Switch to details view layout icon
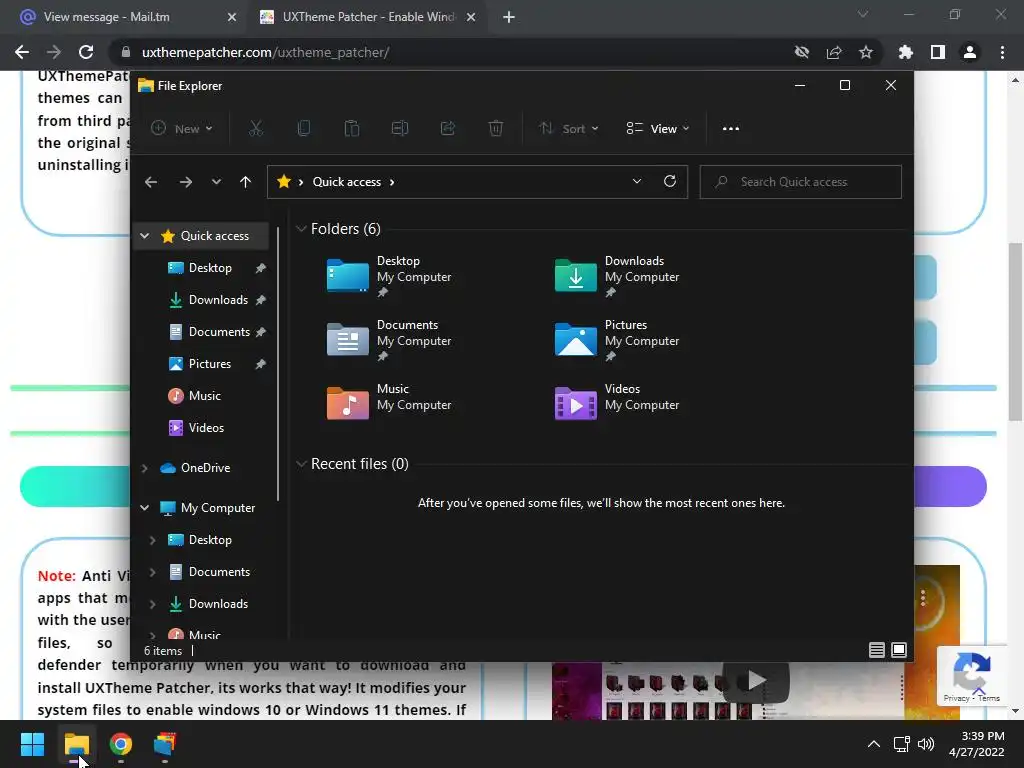Viewport: 1024px width, 768px height. (876, 650)
